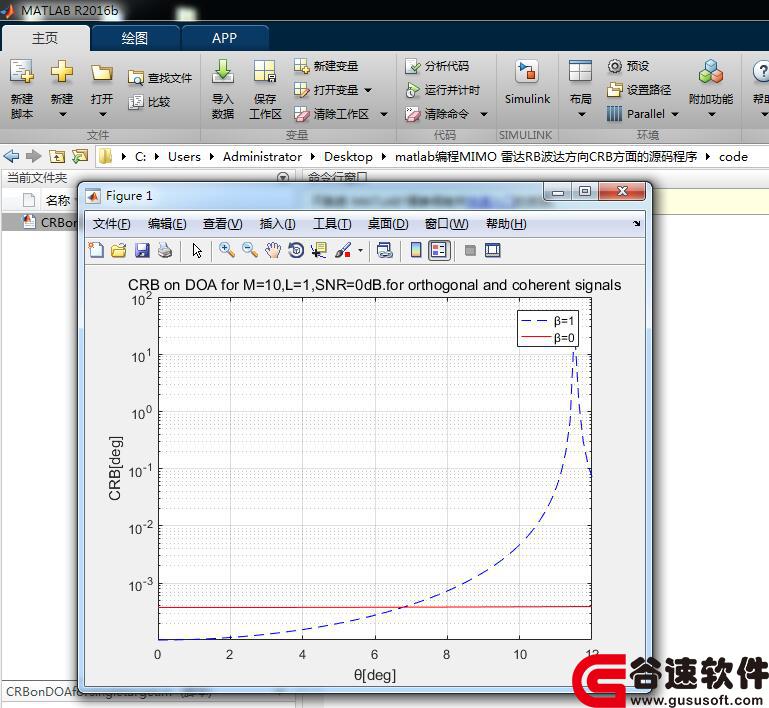Click Desktop in the folder path
Viewport: 769px width, 708px height.
tap(348, 156)
